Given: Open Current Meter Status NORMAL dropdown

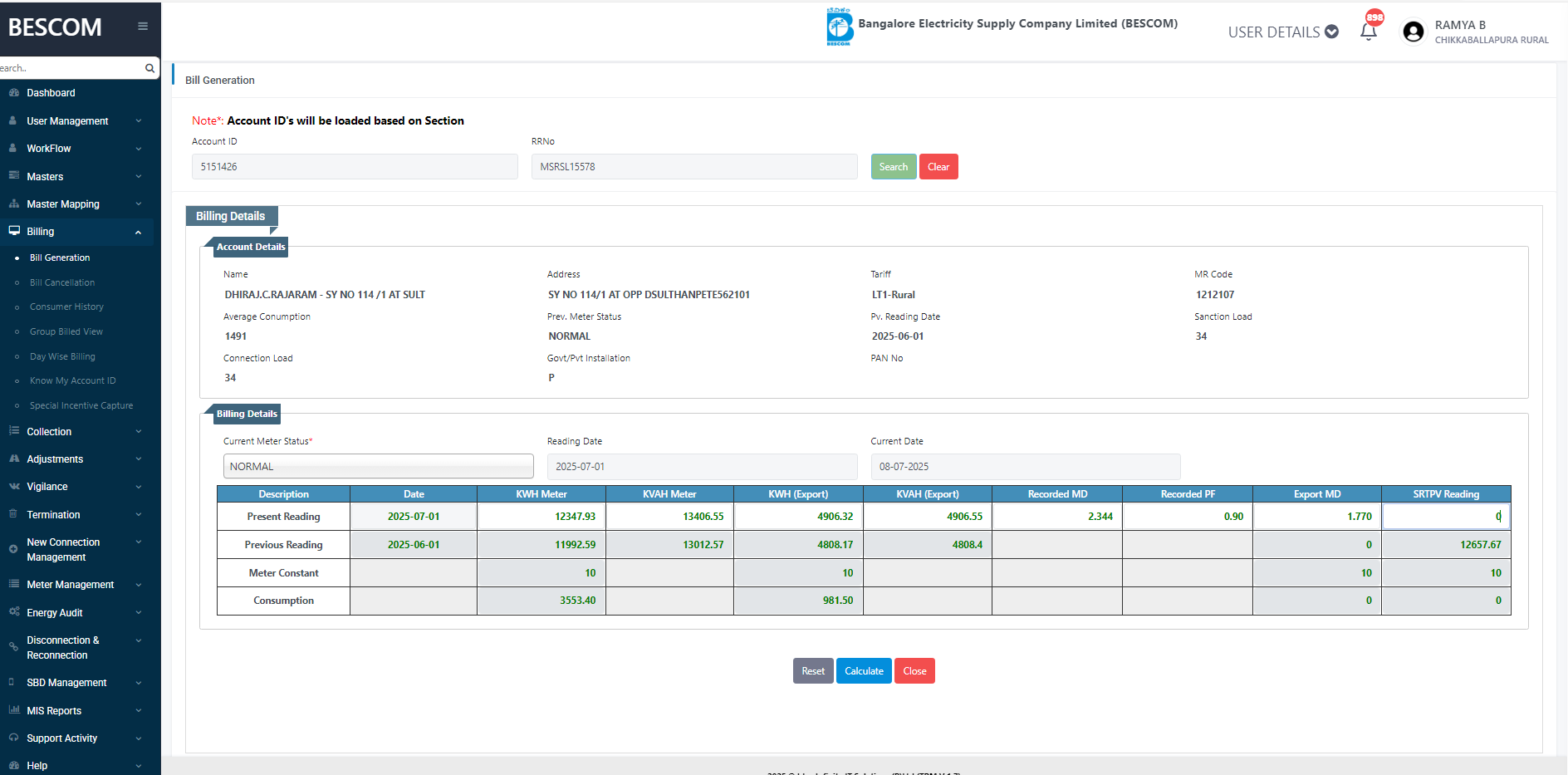Looking at the screenshot, I should point(378,466).
